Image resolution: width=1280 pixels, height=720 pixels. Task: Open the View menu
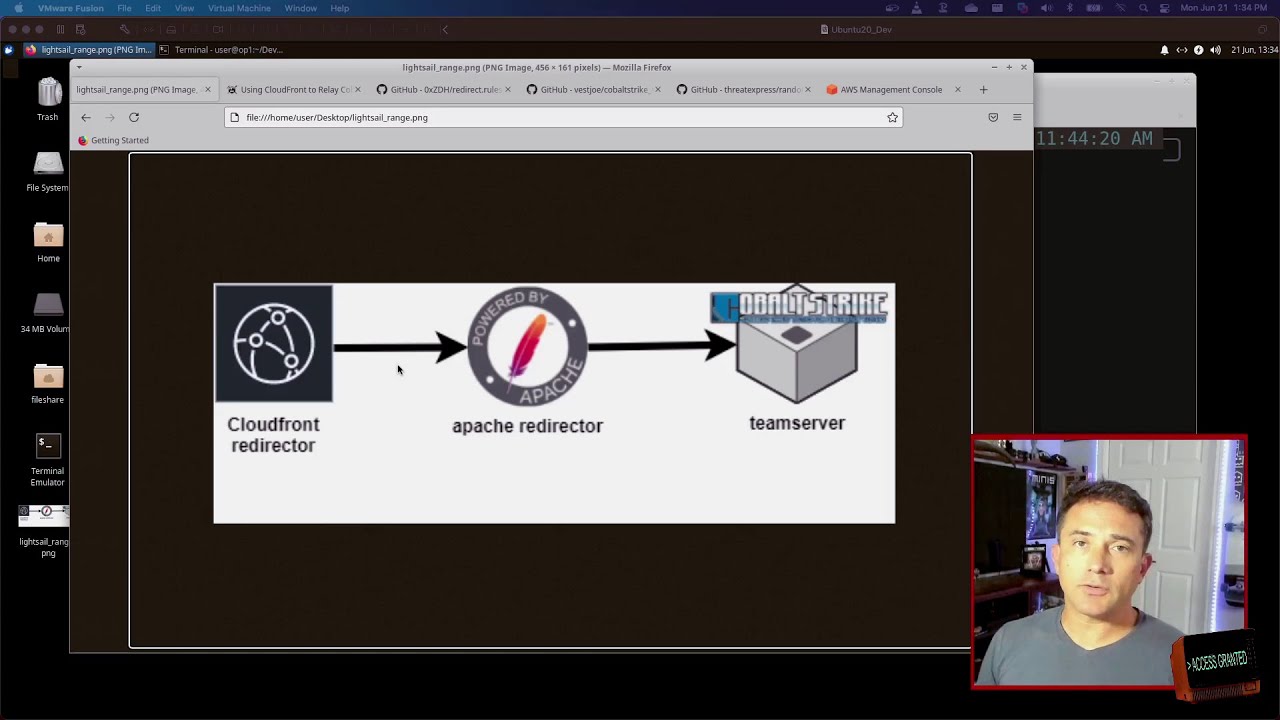pyautogui.click(x=184, y=8)
